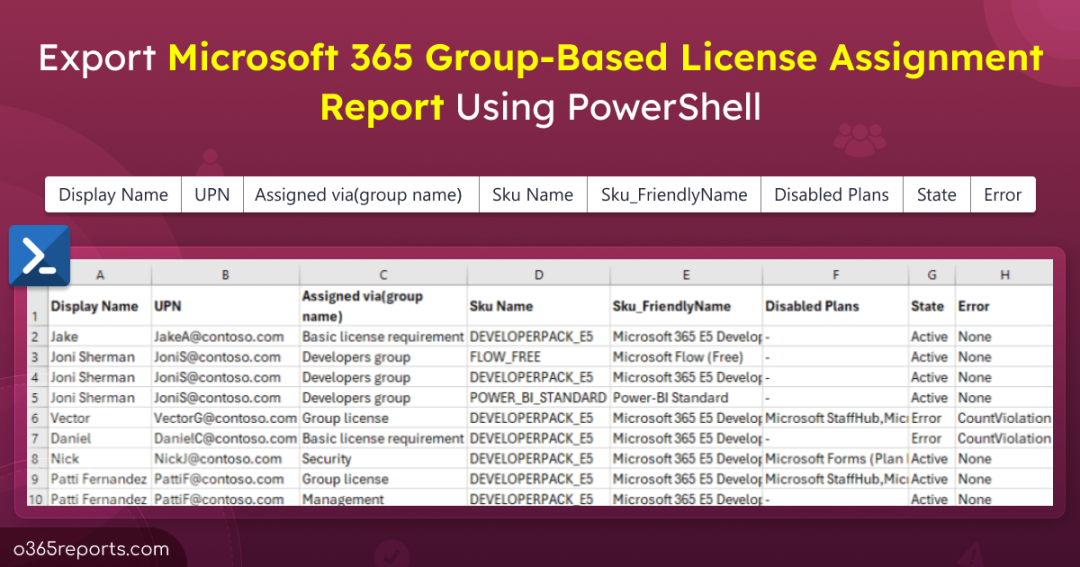Click the 'DanielC@contoso.com' cell
Screen dimensions: 1080x567
[x=225, y=438]
